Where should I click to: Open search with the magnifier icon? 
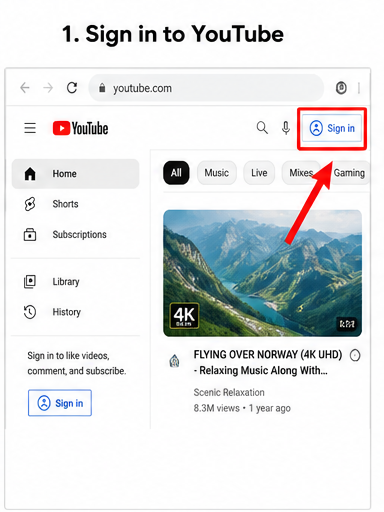tap(262, 128)
